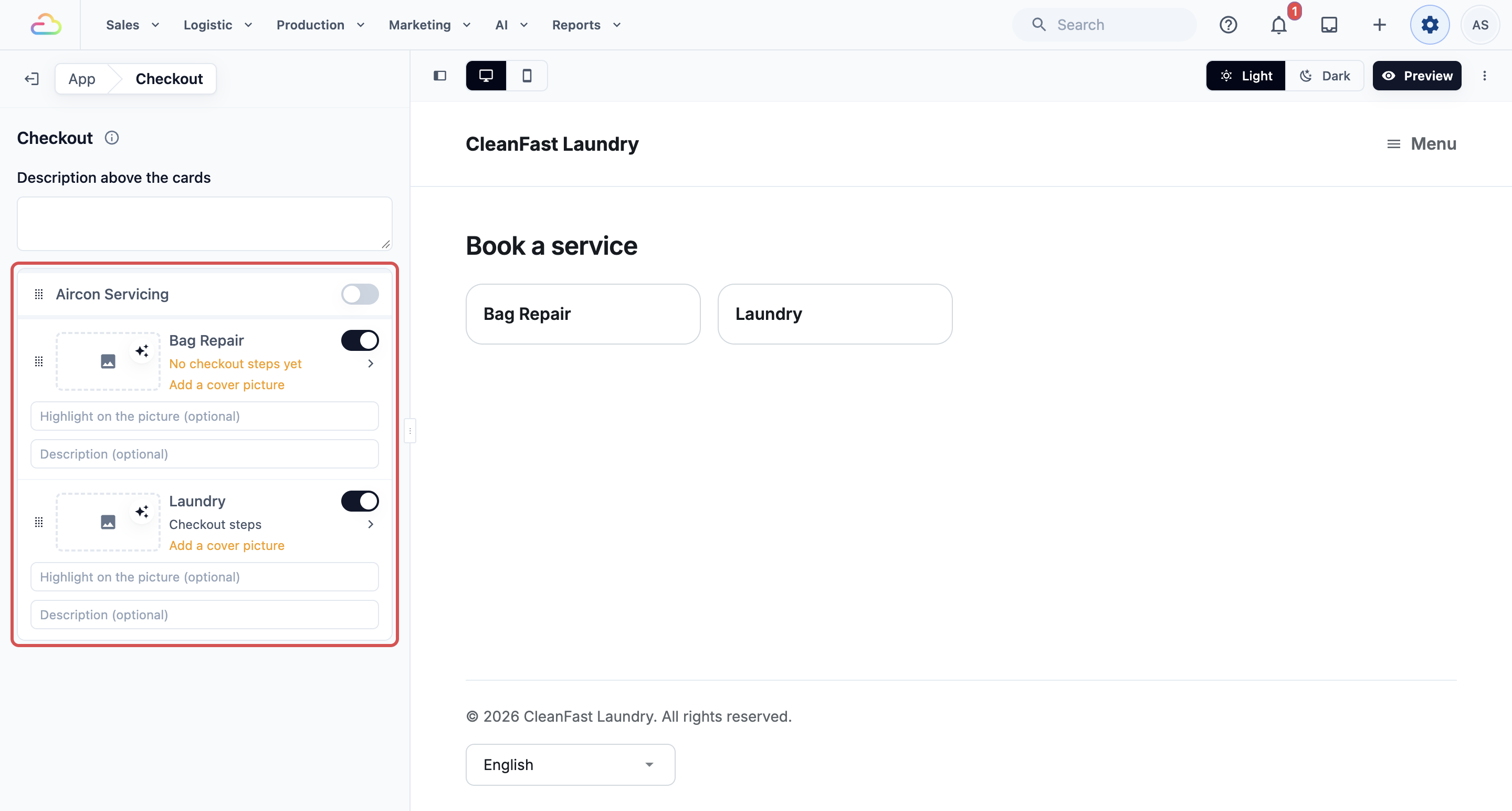Open Laundry service card in preview

[835, 314]
